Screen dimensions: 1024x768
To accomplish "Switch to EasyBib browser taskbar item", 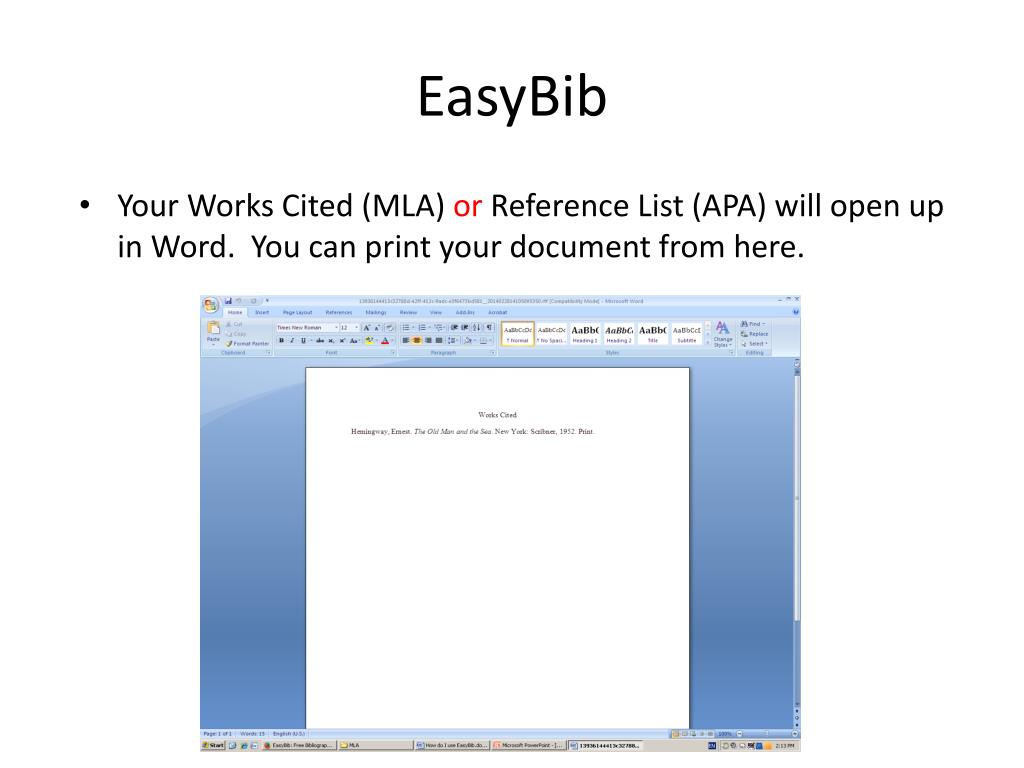I will point(299,745).
